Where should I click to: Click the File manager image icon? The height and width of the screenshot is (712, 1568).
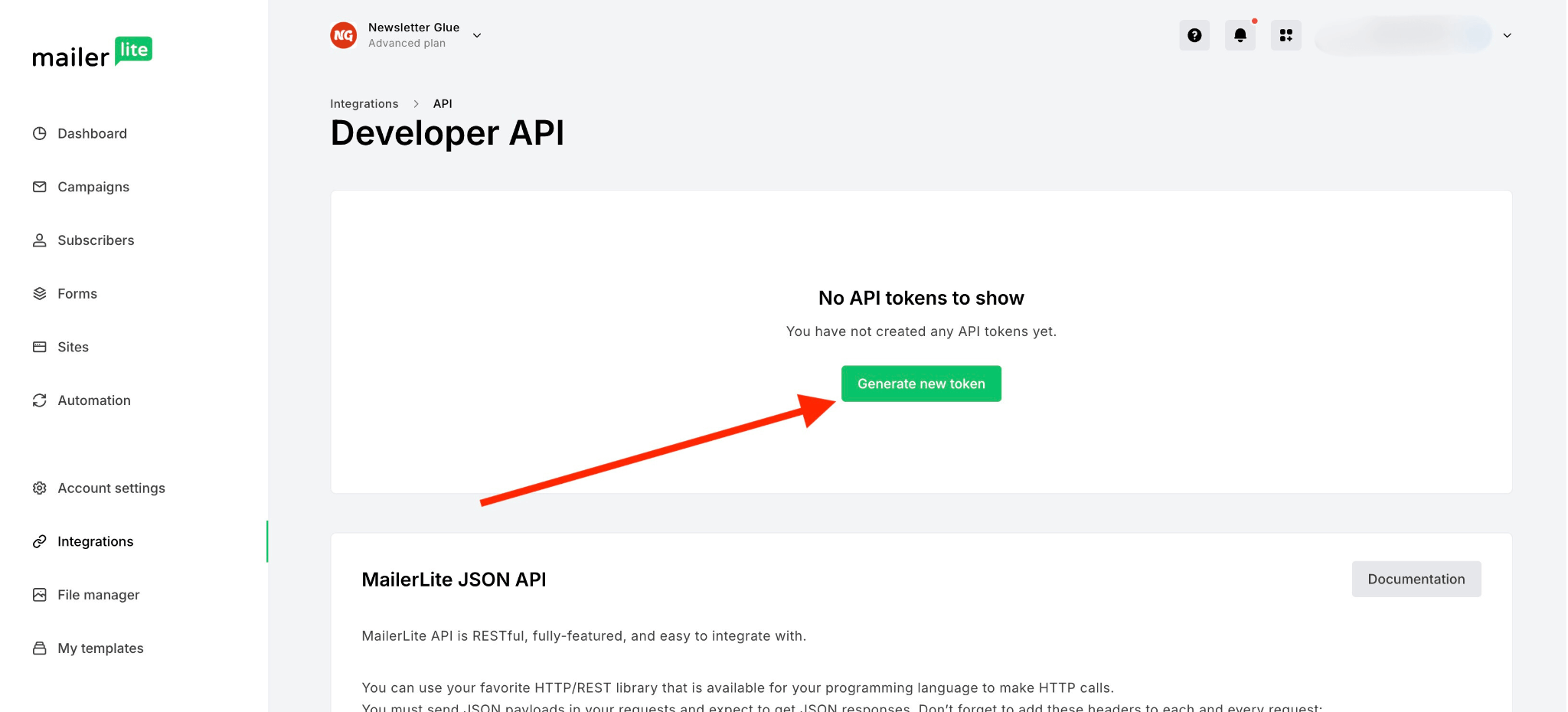(40, 595)
